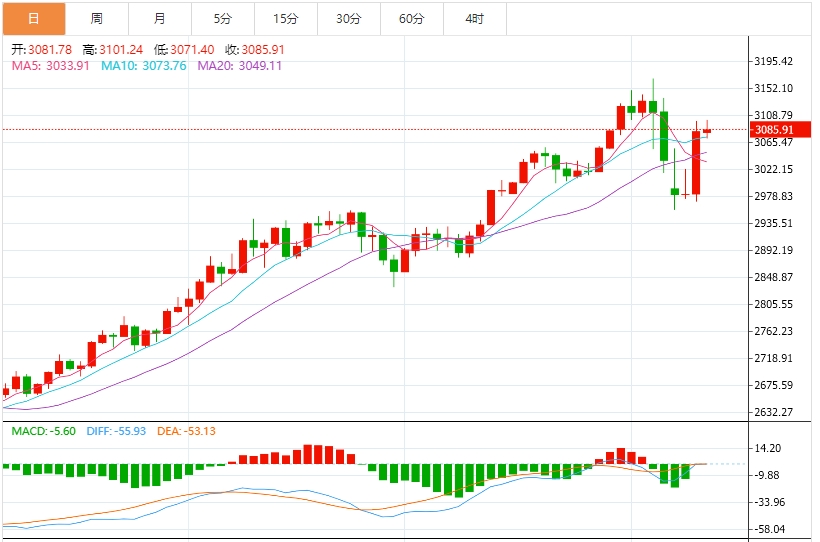The width and height of the screenshot is (820, 542).
Task: Click the DEA -53.13 label
Action: [x=186, y=431]
